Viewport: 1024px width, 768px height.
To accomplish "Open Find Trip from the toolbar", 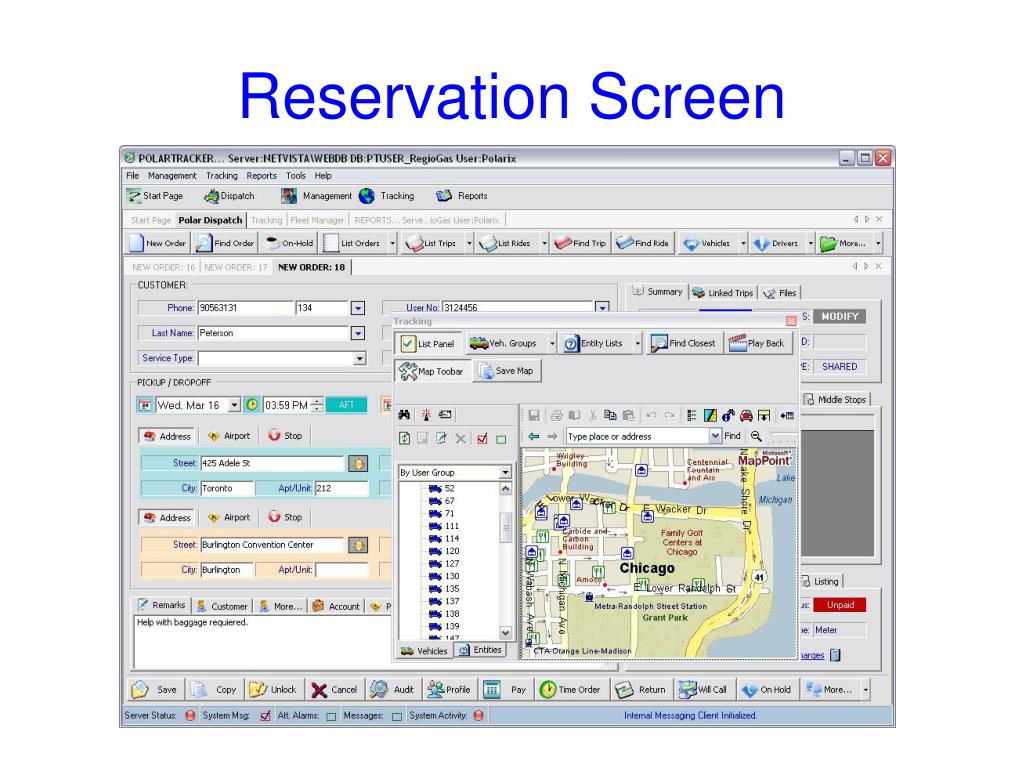I will [580, 243].
